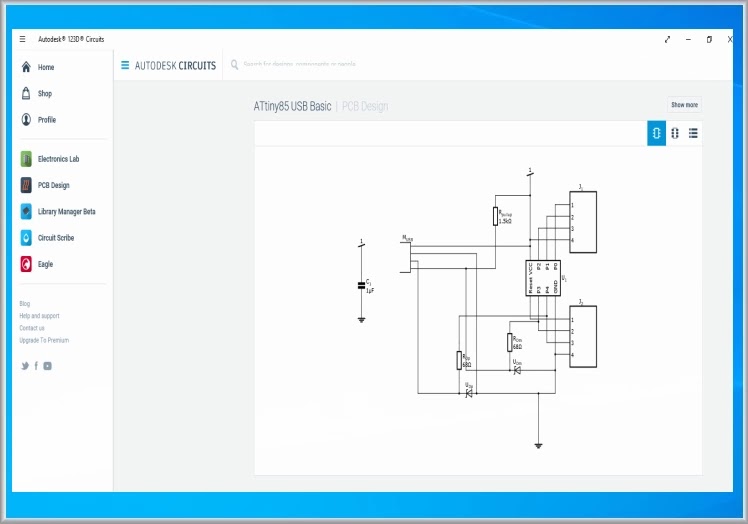Click the search magnifier icon
Viewport: 748px width, 524px height.
[x=234, y=64]
